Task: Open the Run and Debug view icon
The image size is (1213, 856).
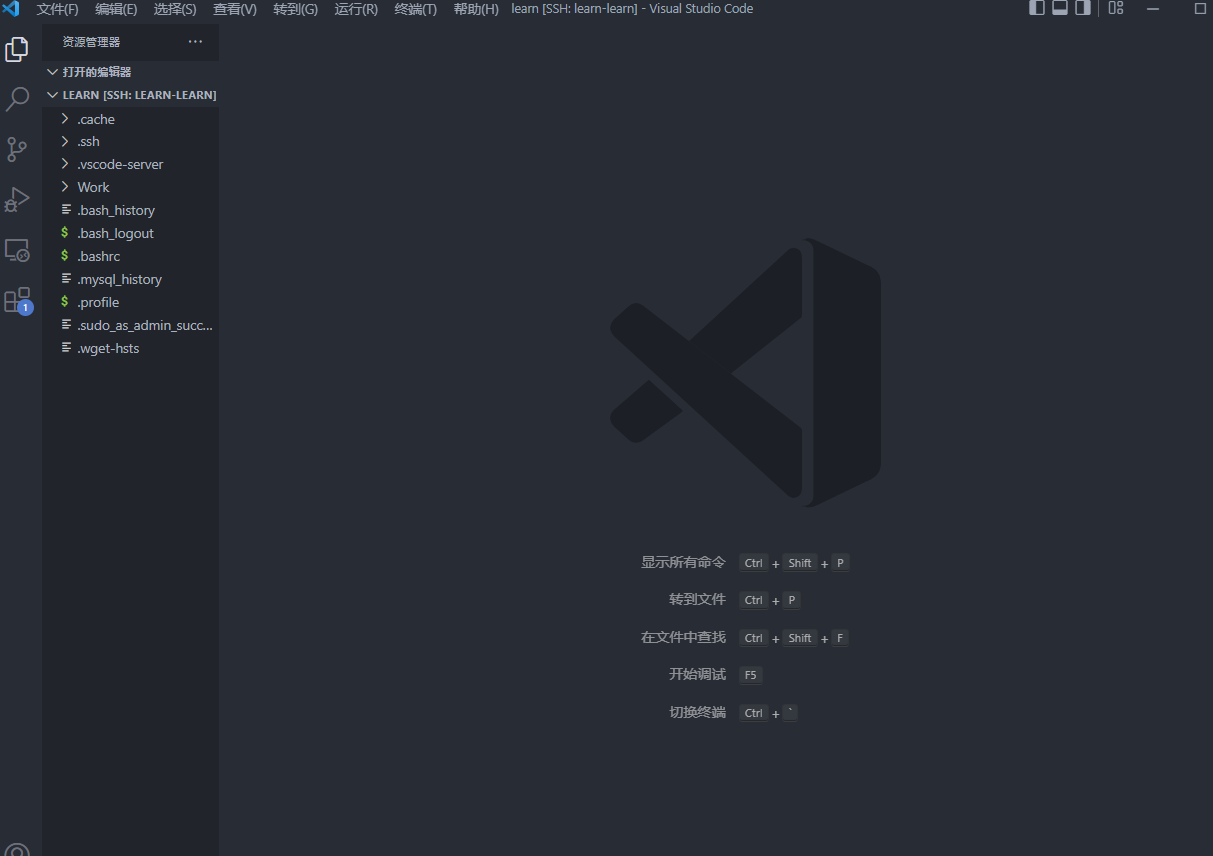Action: point(17,199)
